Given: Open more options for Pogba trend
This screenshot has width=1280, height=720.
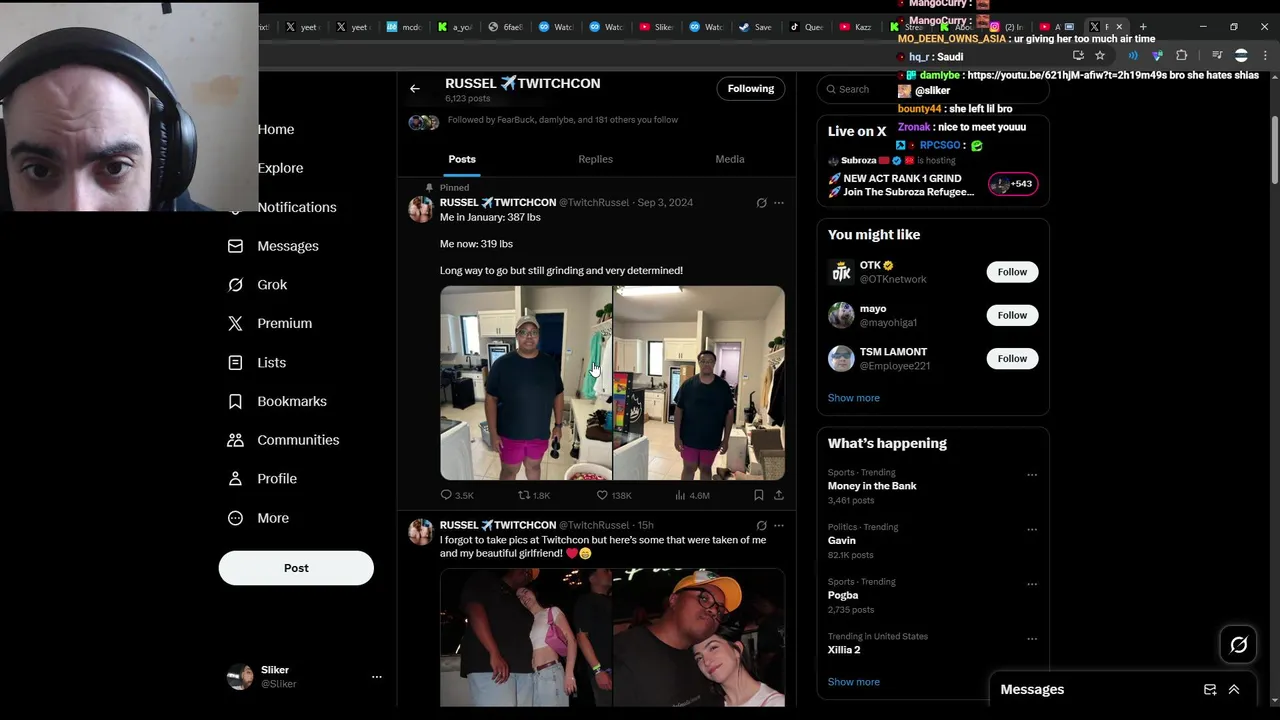Looking at the screenshot, I should point(1032,584).
